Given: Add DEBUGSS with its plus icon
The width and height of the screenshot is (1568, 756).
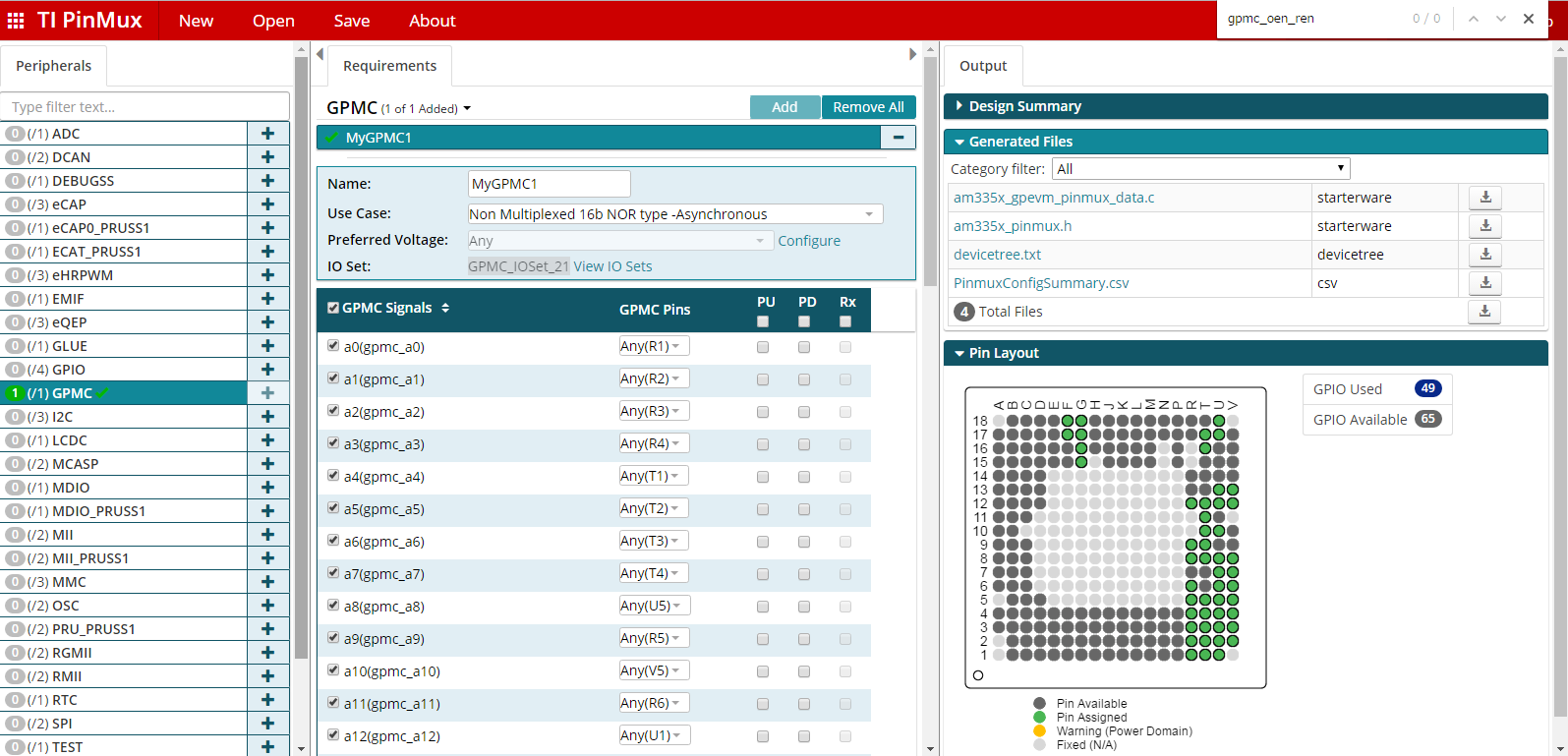Looking at the screenshot, I should pyautogui.click(x=267, y=181).
